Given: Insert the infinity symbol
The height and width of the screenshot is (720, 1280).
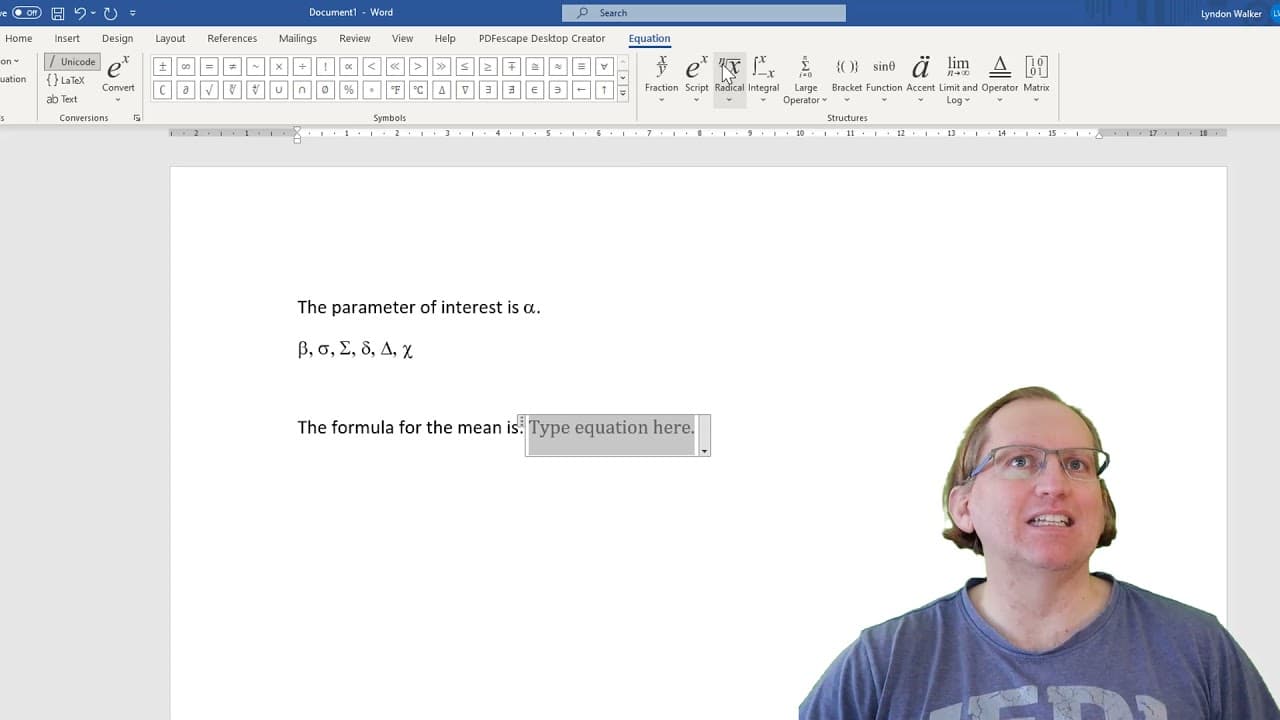Looking at the screenshot, I should [185, 67].
